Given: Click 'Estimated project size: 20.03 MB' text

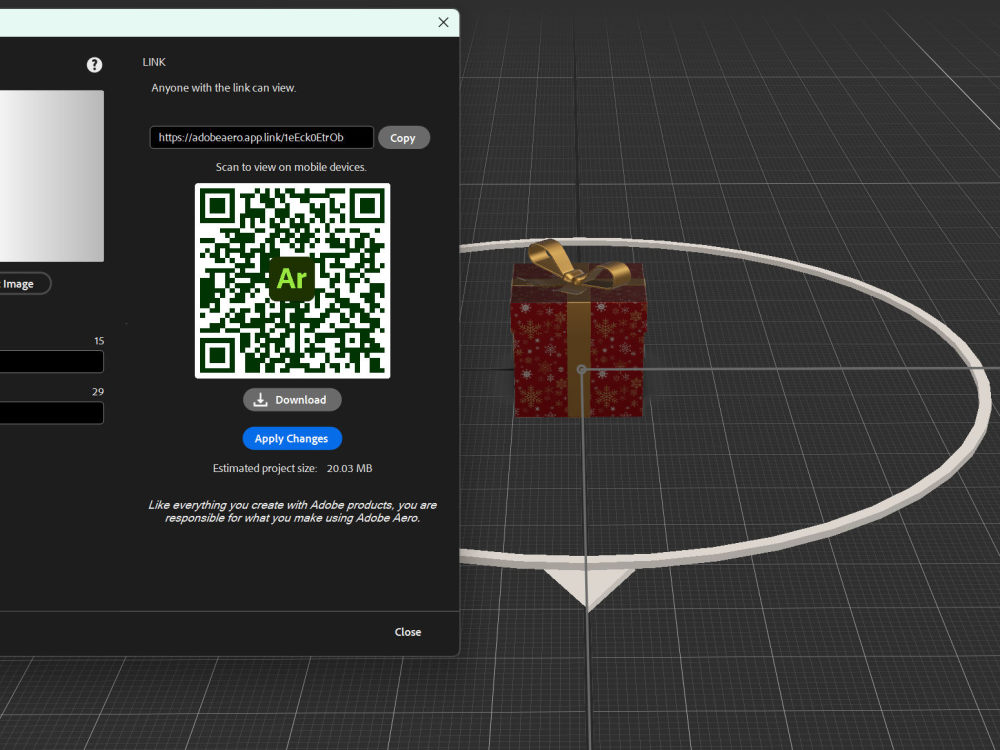Looking at the screenshot, I should [292, 468].
